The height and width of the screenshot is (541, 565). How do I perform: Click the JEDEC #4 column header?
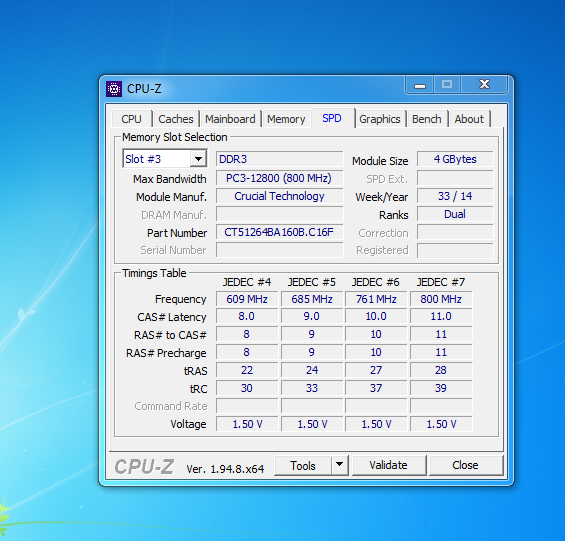pos(247,282)
